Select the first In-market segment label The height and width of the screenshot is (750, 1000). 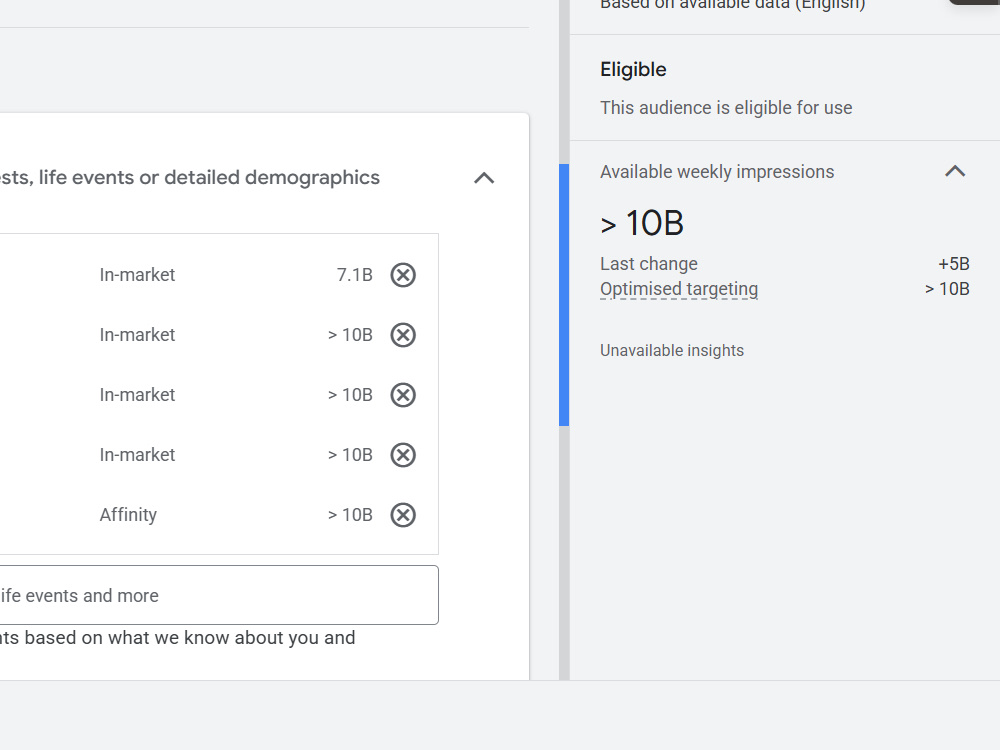(137, 275)
